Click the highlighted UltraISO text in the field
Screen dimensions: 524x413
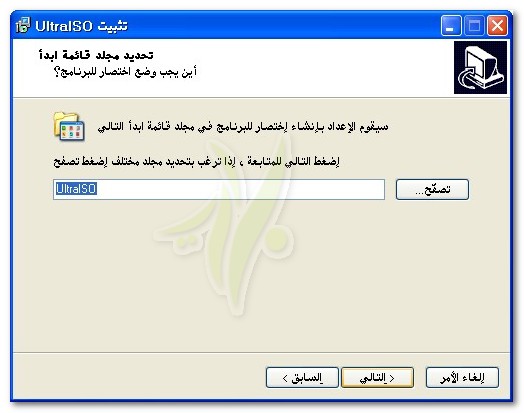click(76, 189)
